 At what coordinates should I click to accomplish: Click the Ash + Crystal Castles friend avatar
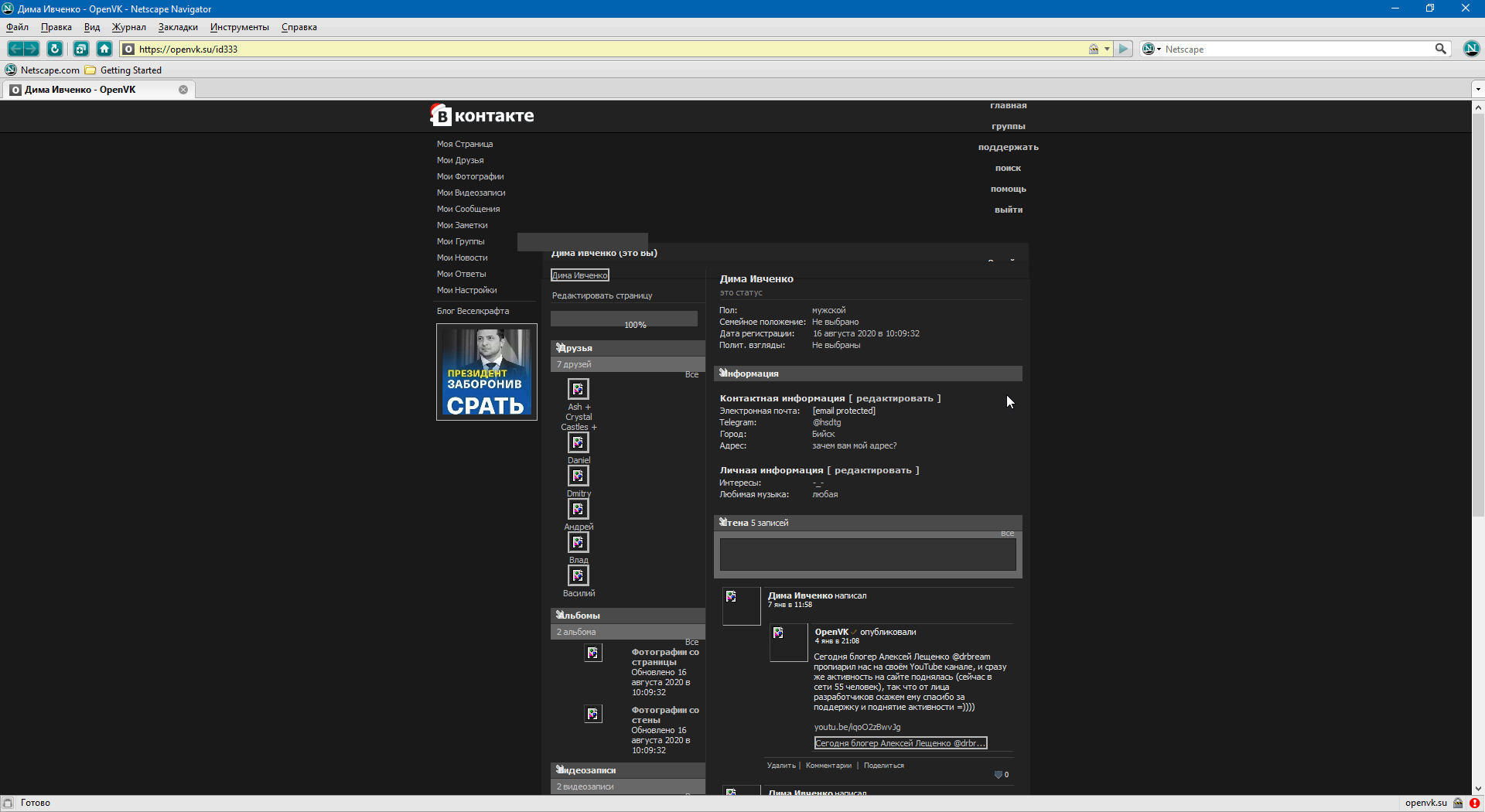[578, 389]
